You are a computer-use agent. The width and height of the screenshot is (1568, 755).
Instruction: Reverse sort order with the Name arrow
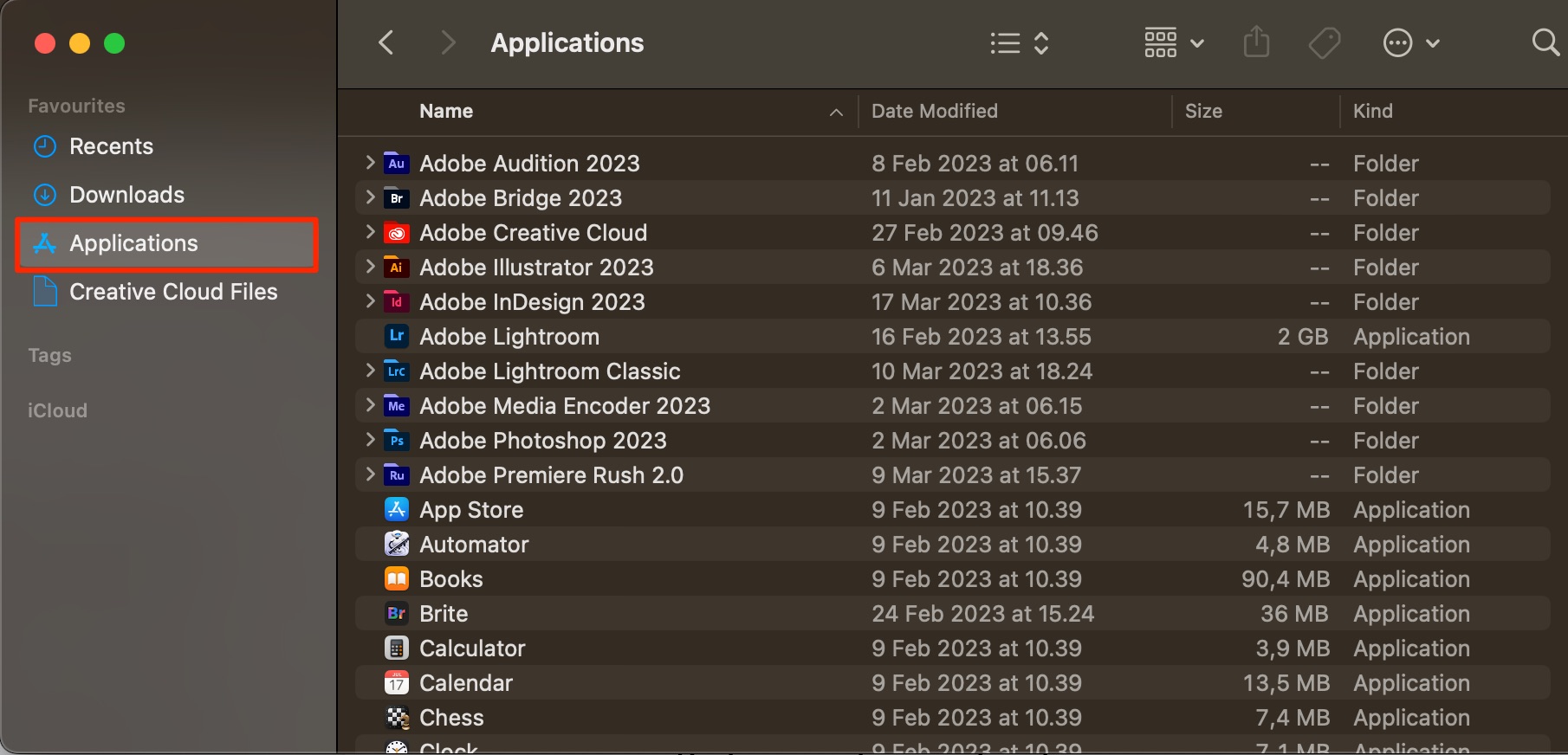pos(836,112)
